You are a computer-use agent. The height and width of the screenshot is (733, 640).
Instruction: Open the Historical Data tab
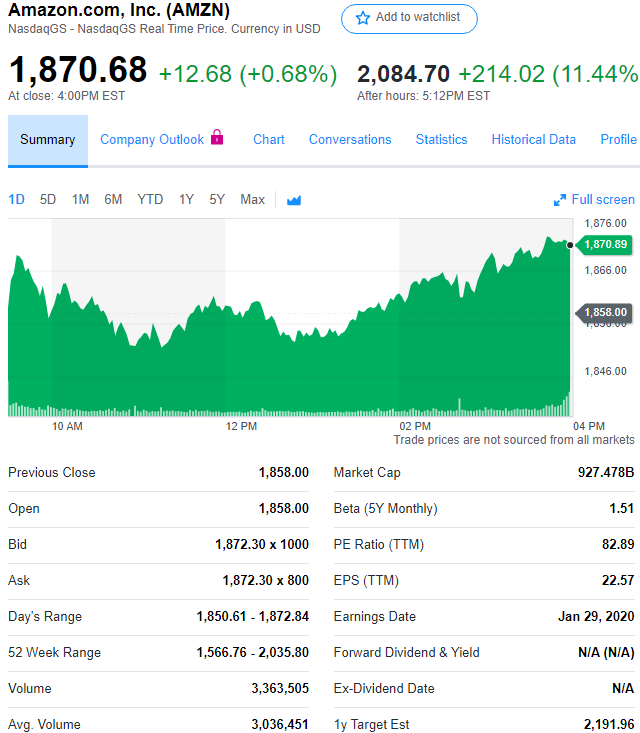point(533,140)
